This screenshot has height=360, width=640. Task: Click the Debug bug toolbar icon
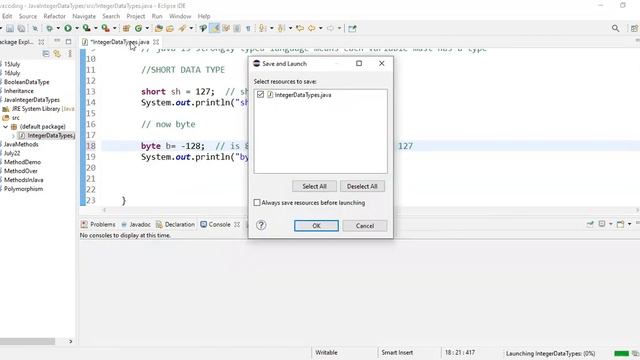[x=49, y=28]
